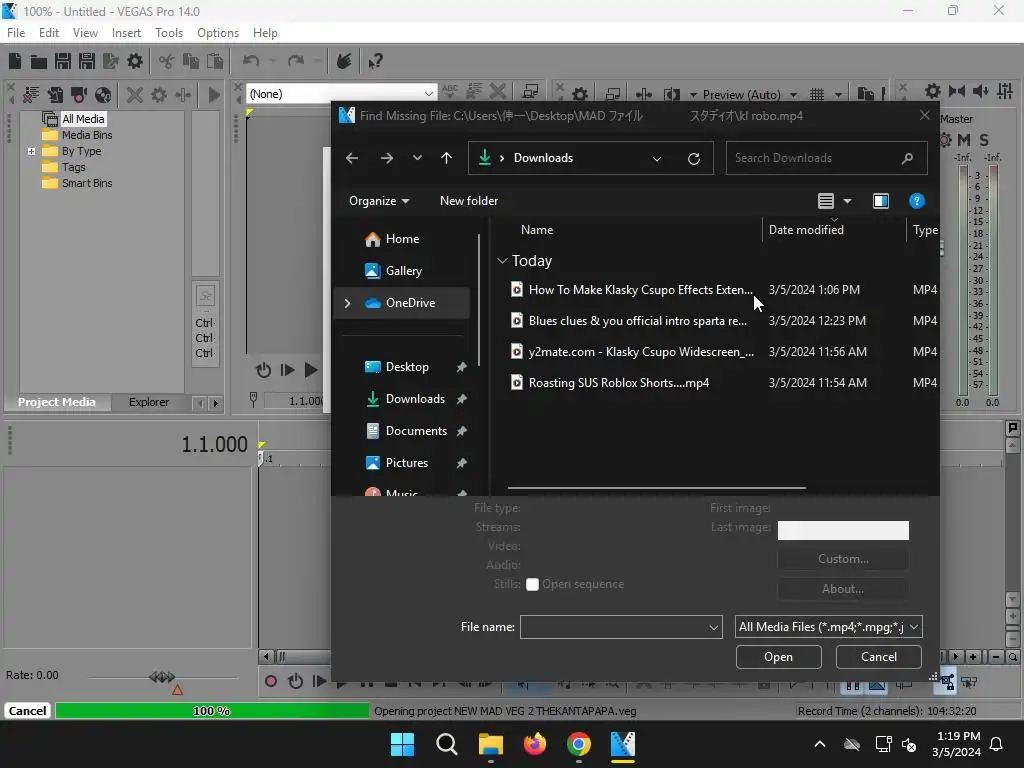Open the Organize dropdown menu
The width and height of the screenshot is (1024, 768).
pos(379,201)
